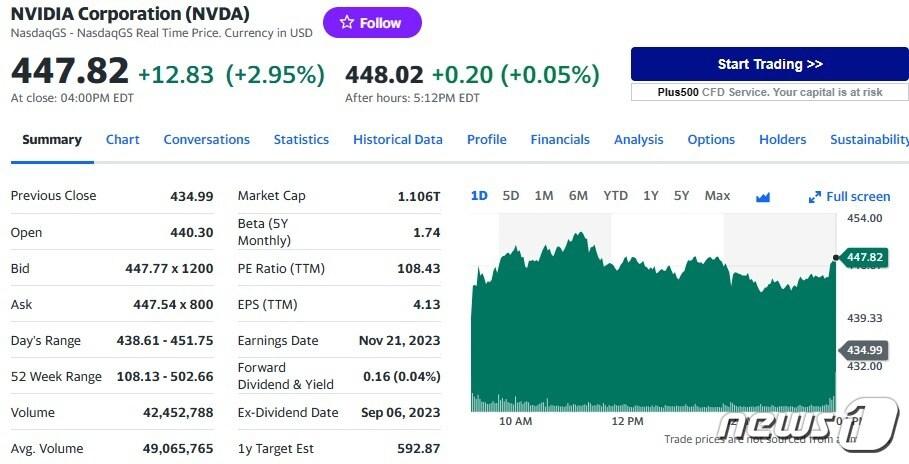Viewport: 909px width, 464px height.
Task: Open the chart type icon
Action: click(763, 197)
